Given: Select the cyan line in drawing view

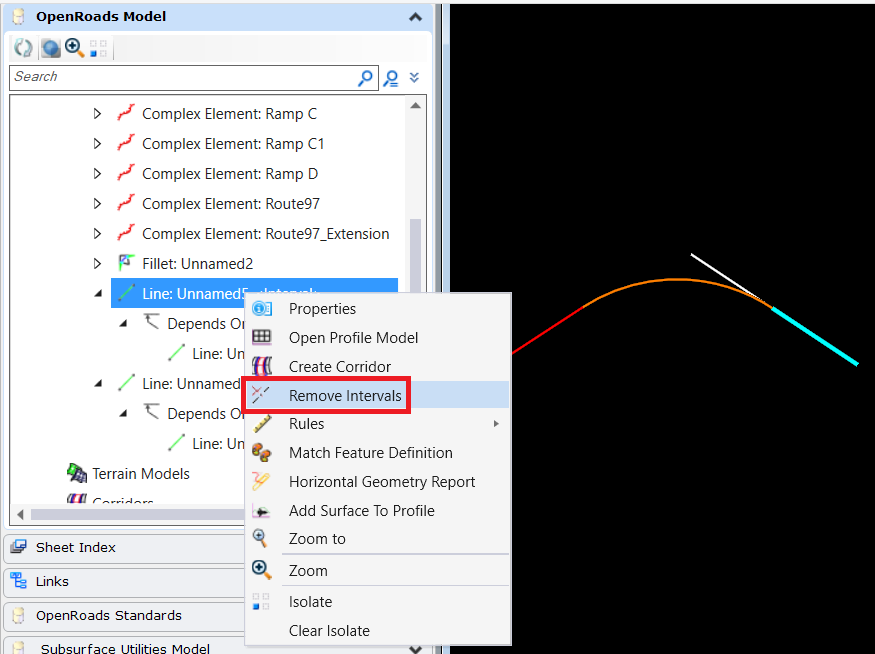Looking at the screenshot, I should click(x=815, y=336).
